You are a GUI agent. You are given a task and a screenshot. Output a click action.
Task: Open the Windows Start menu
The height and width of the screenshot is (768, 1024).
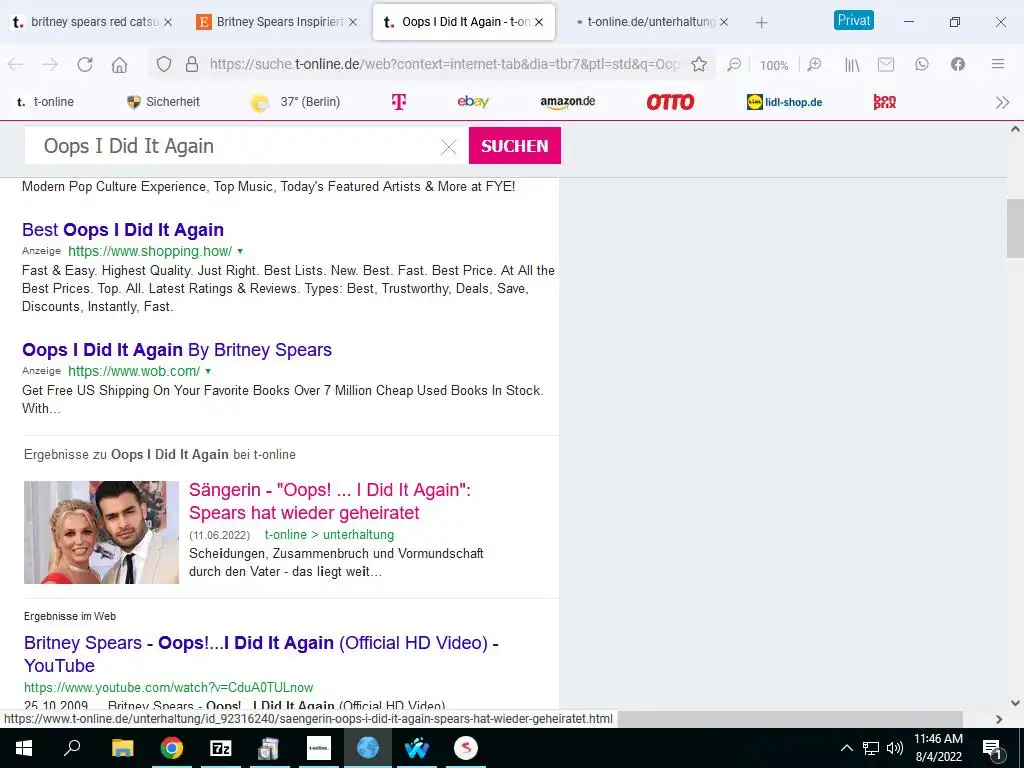pos(24,748)
